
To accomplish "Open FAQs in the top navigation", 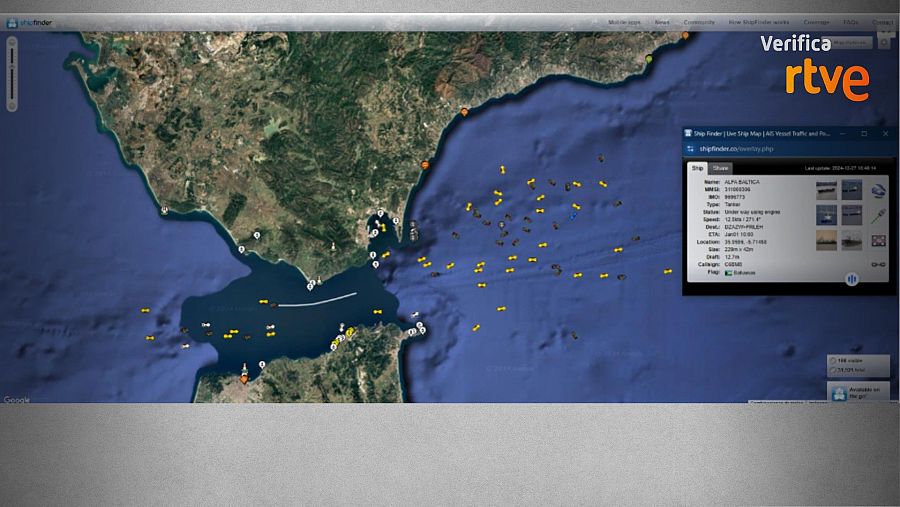I will (851, 22).
